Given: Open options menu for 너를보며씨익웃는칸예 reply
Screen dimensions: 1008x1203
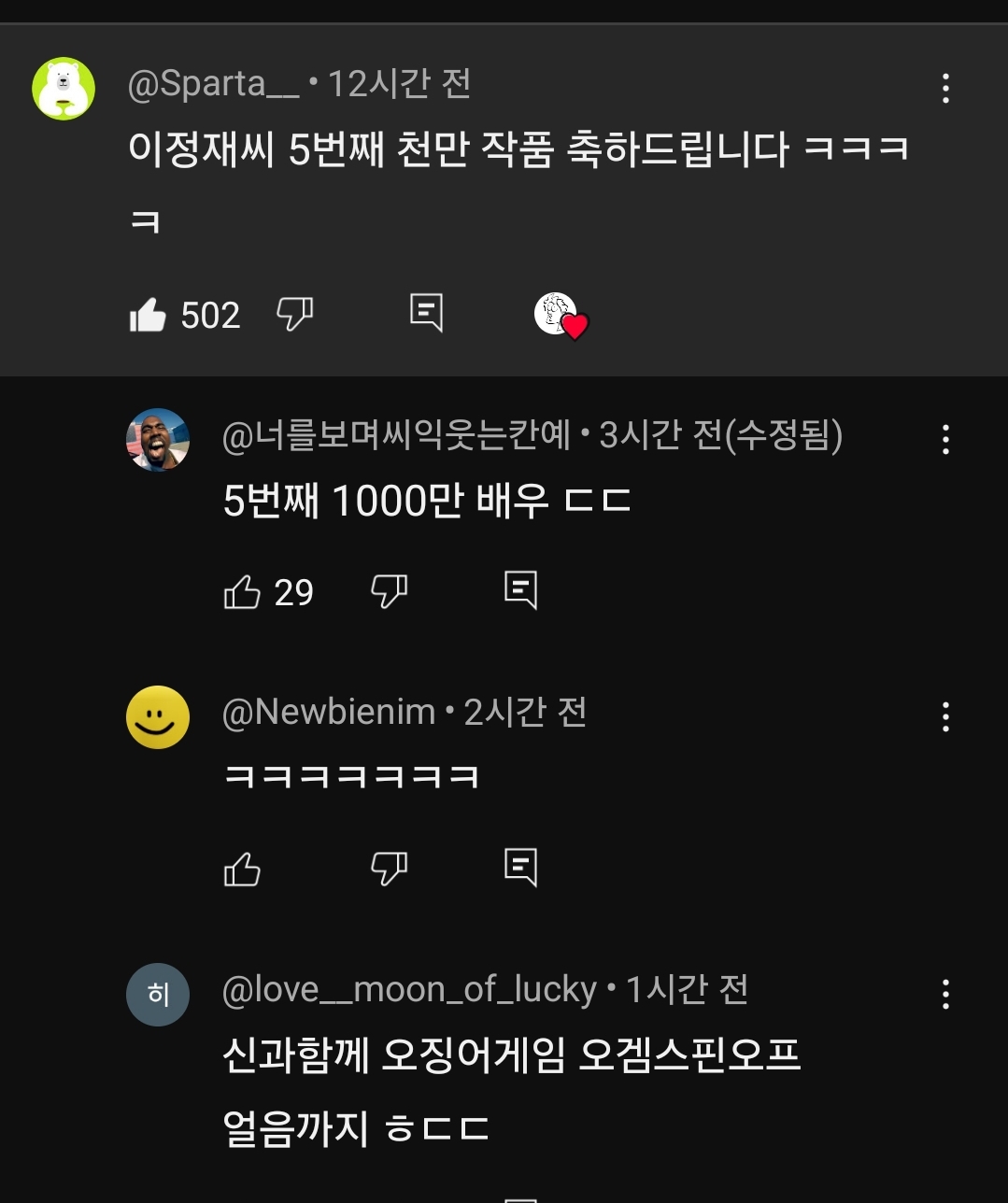Looking at the screenshot, I should 945,439.
